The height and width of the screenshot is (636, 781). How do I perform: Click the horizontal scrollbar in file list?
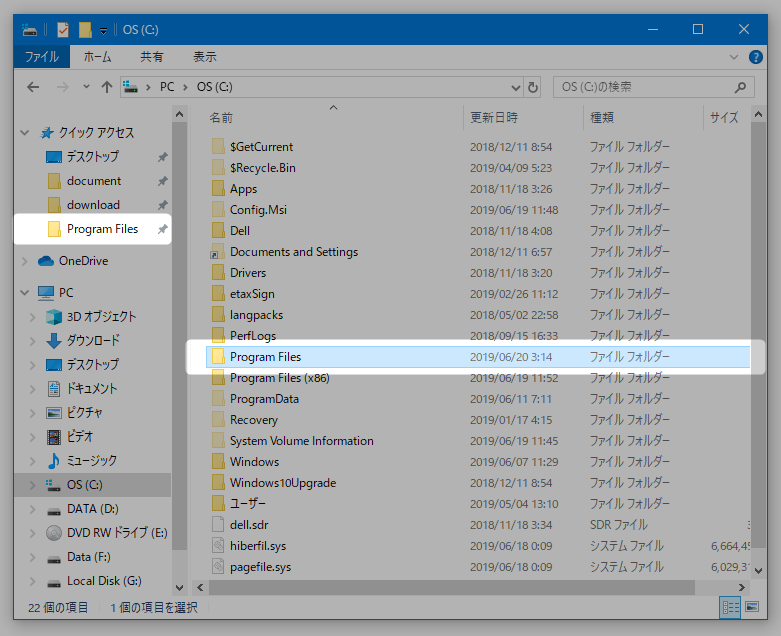[452, 587]
